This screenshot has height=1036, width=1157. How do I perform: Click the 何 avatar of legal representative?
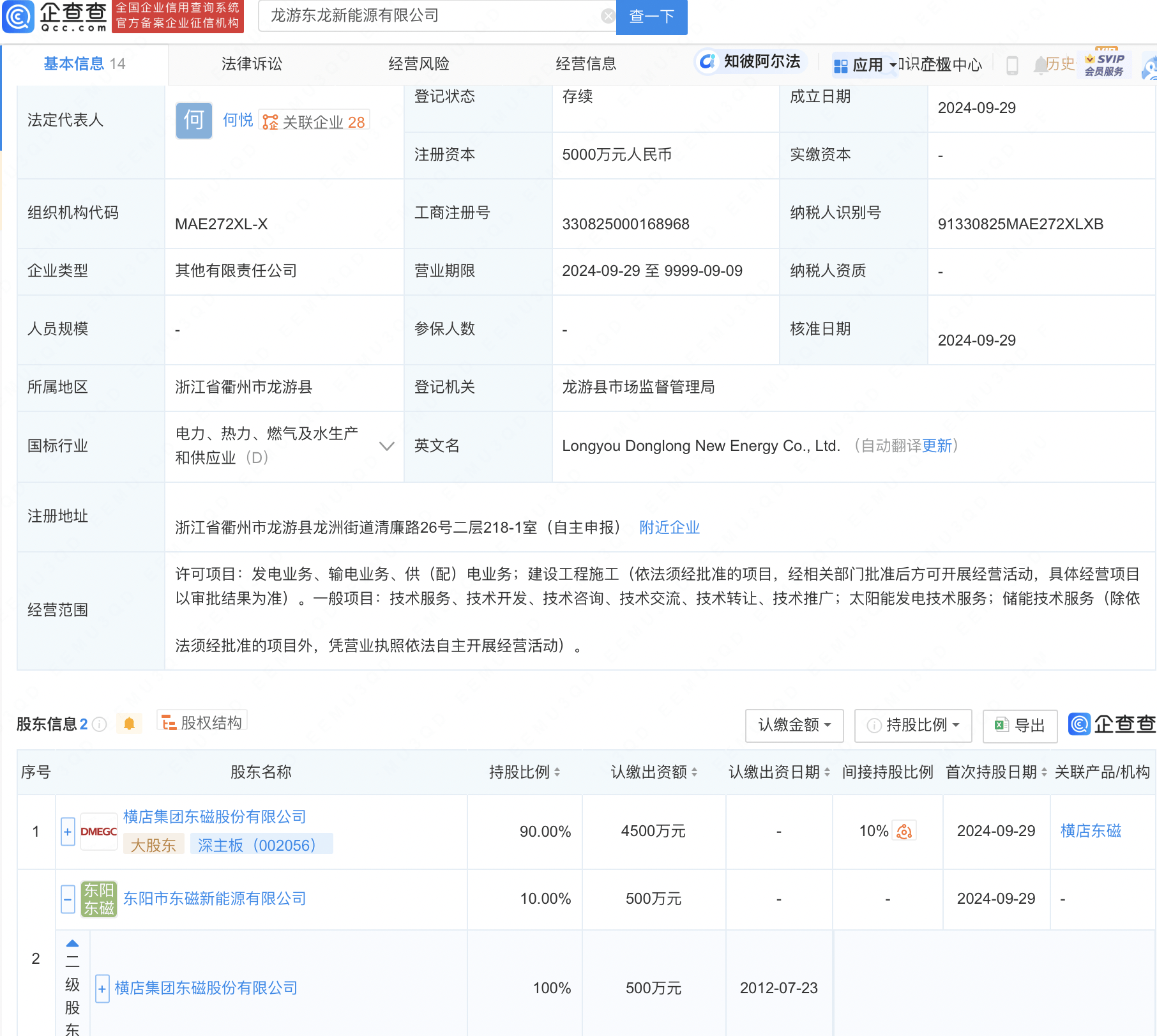pyautogui.click(x=194, y=120)
